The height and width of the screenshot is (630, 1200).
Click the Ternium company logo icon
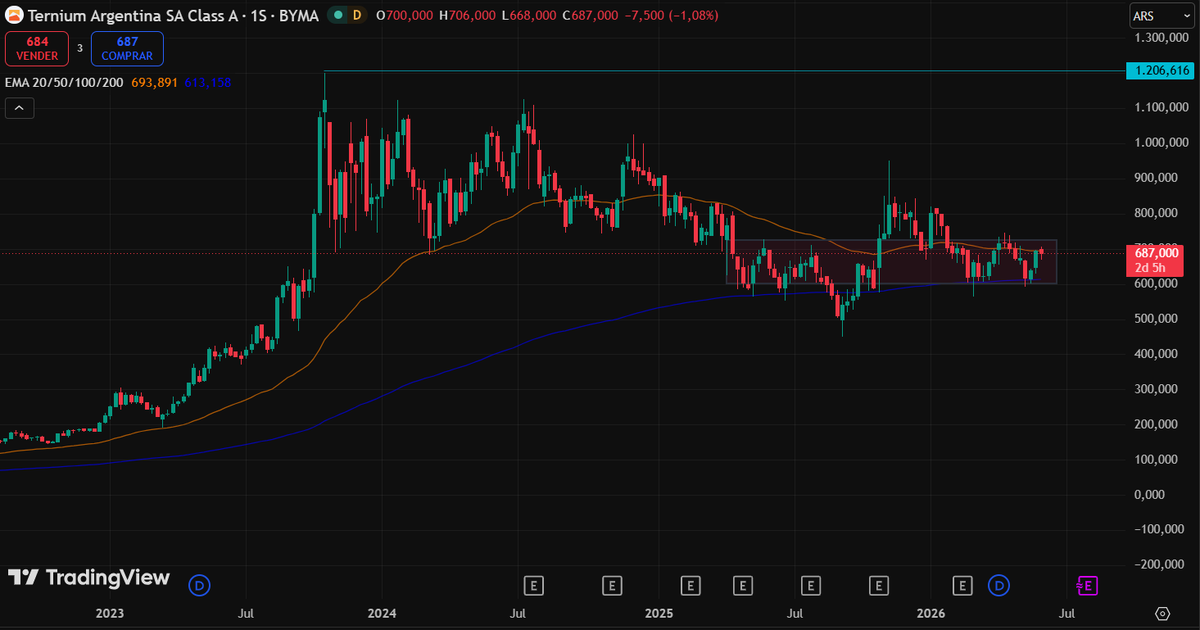coord(14,15)
